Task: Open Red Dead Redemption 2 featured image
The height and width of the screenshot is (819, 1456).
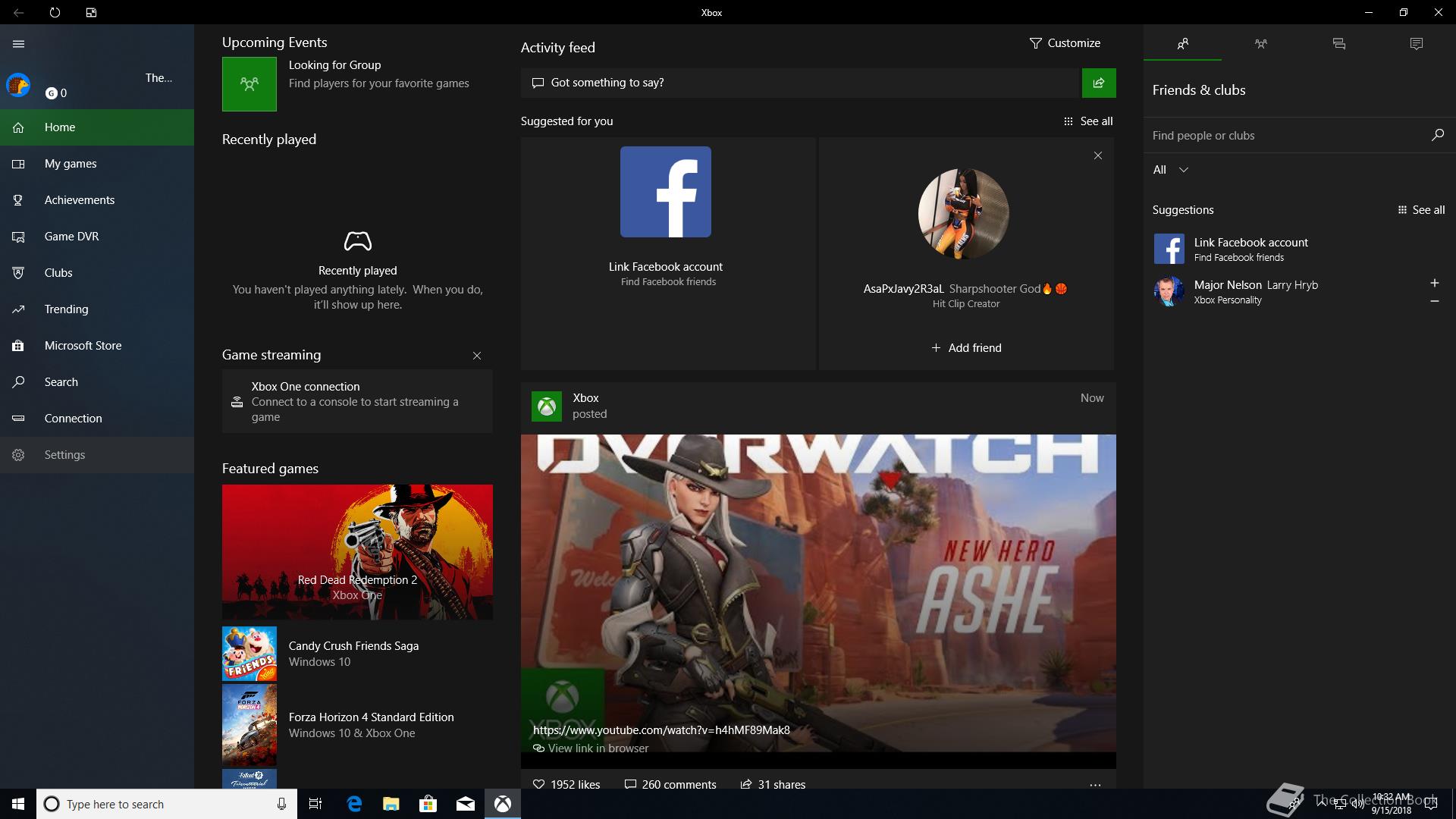Action: coord(357,552)
